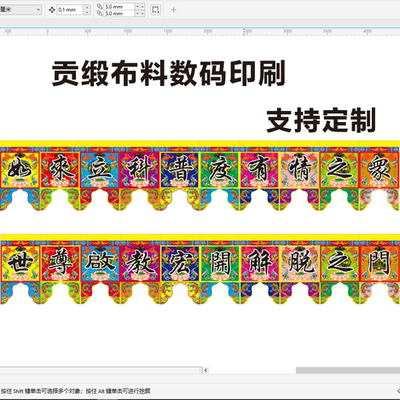Focus the 0.1 mm nudge distance field
This screenshot has height=400, width=400.
point(69,10)
